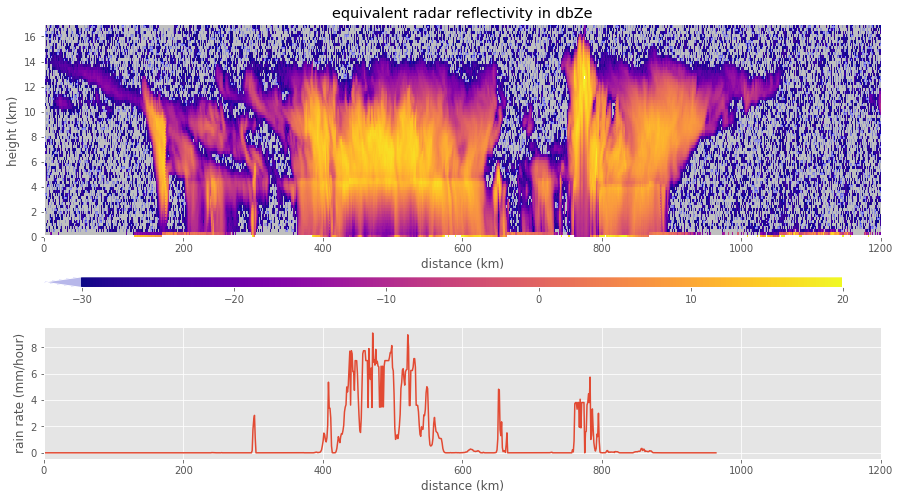Click the colorbar tick label "-20"
The width and height of the screenshot is (900, 500).
coord(233,299)
